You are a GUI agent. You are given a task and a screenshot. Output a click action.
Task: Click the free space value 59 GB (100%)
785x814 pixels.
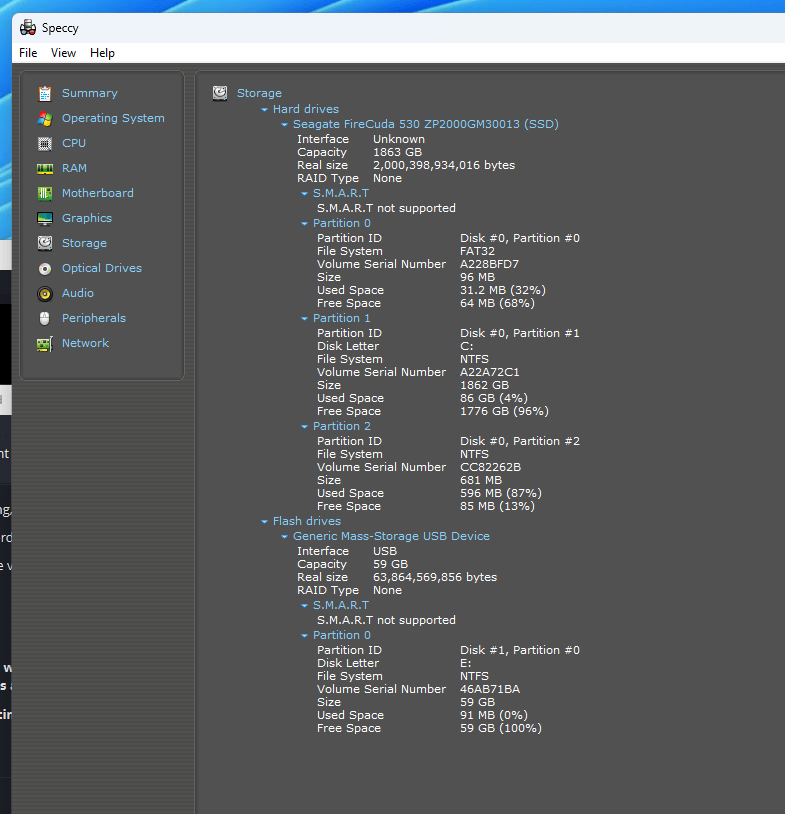click(x=500, y=728)
